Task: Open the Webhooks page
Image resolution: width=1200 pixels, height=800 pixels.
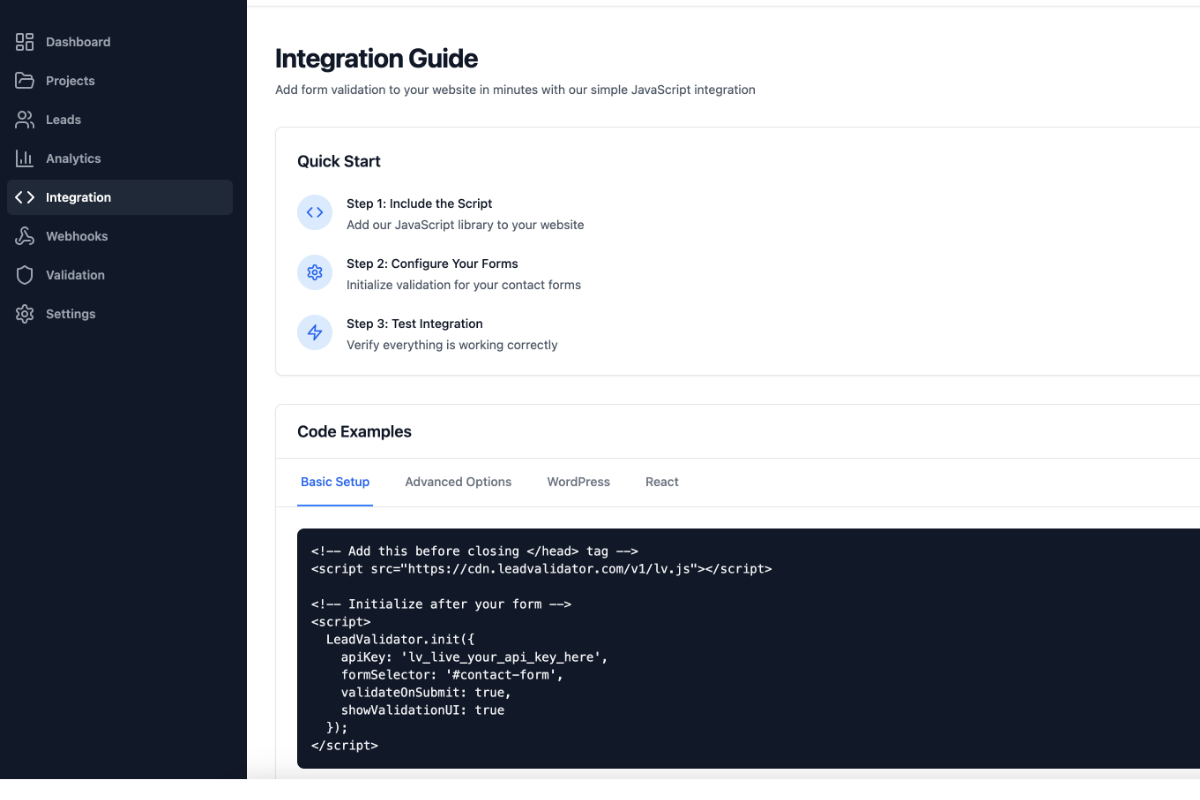Action: pos(120,237)
